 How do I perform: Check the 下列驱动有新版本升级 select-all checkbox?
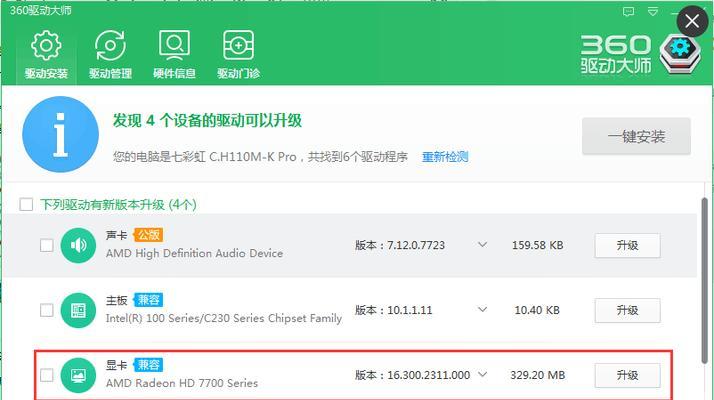pos(26,205)
